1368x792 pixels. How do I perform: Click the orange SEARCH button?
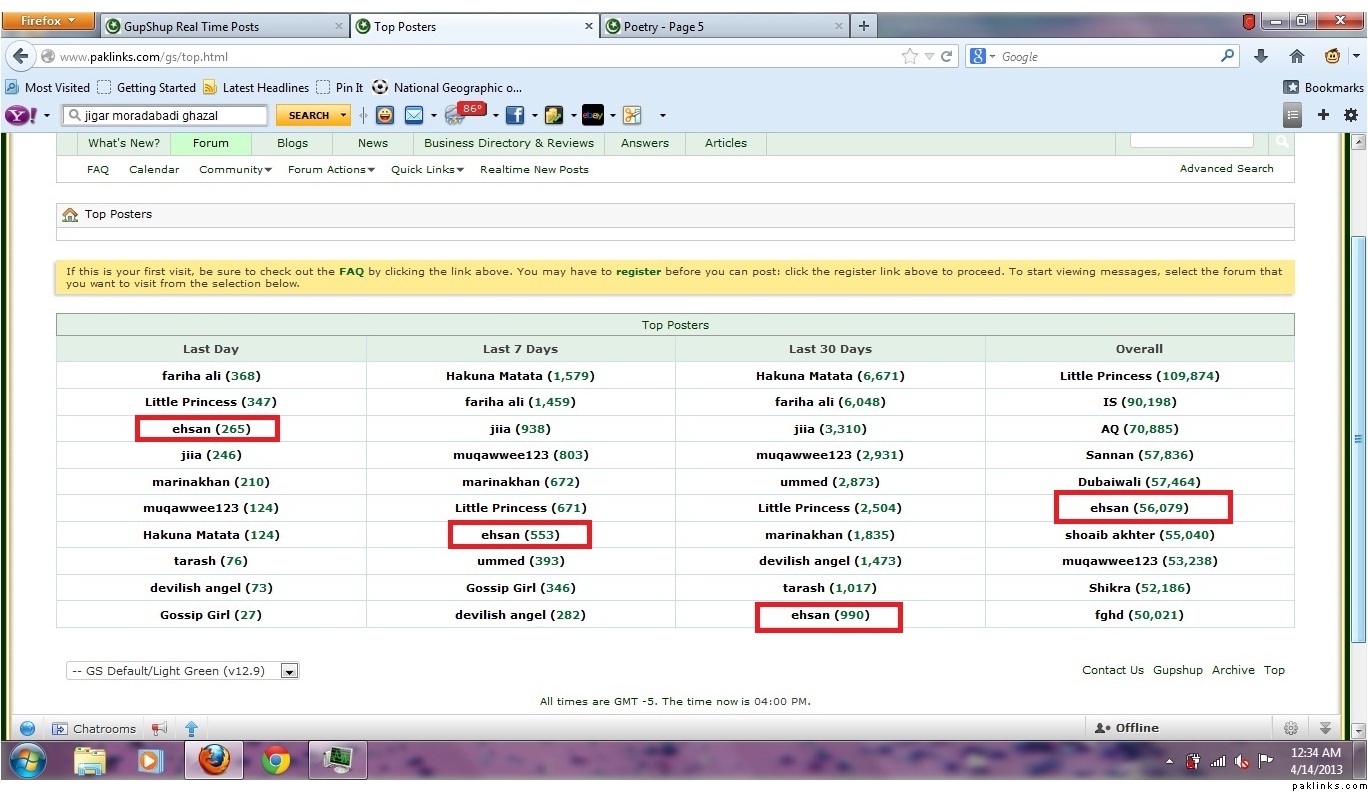[x=309, y=115]
